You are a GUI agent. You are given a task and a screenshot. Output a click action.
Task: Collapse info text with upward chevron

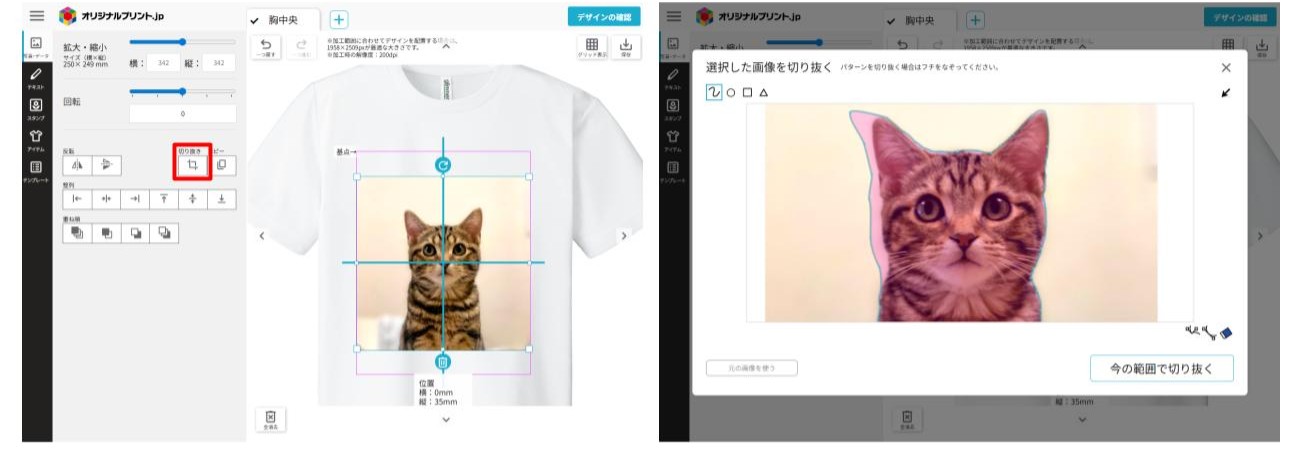tap(446, 45)
